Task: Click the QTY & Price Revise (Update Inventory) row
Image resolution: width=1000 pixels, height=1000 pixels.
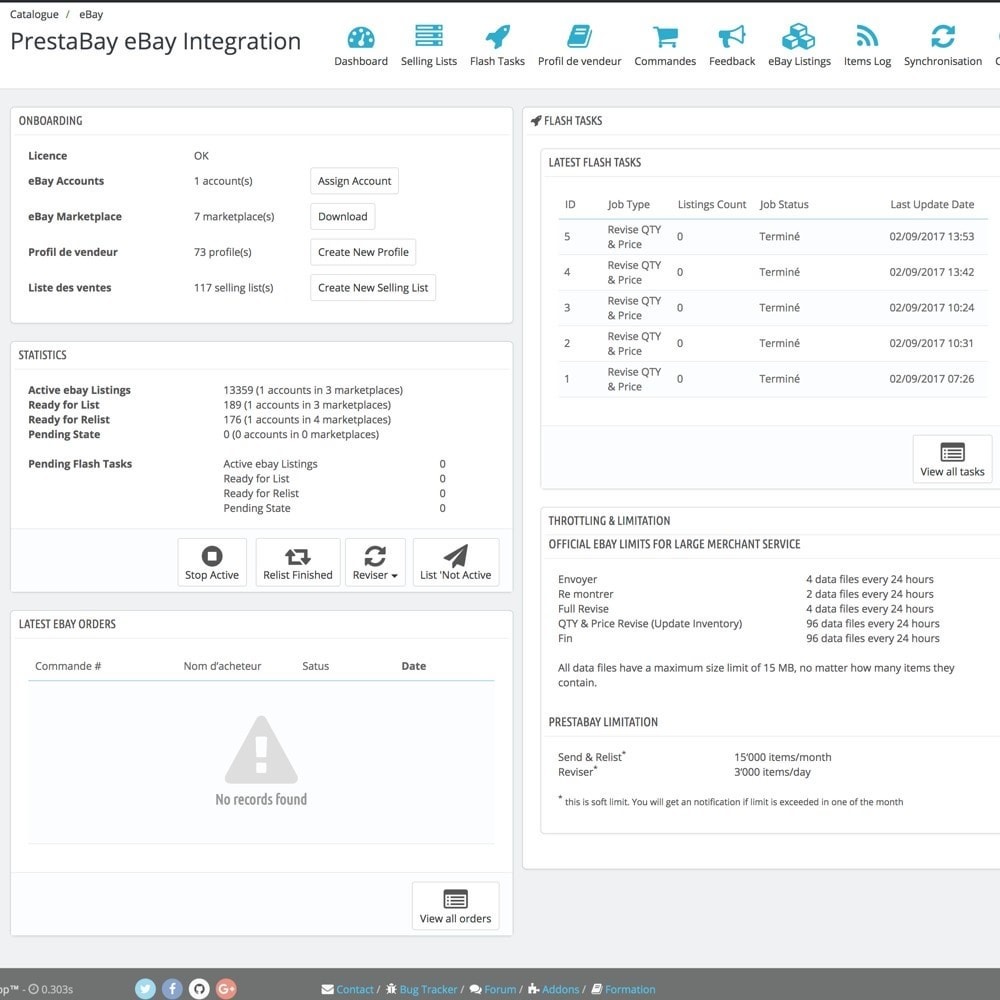Action: point(749,624)
